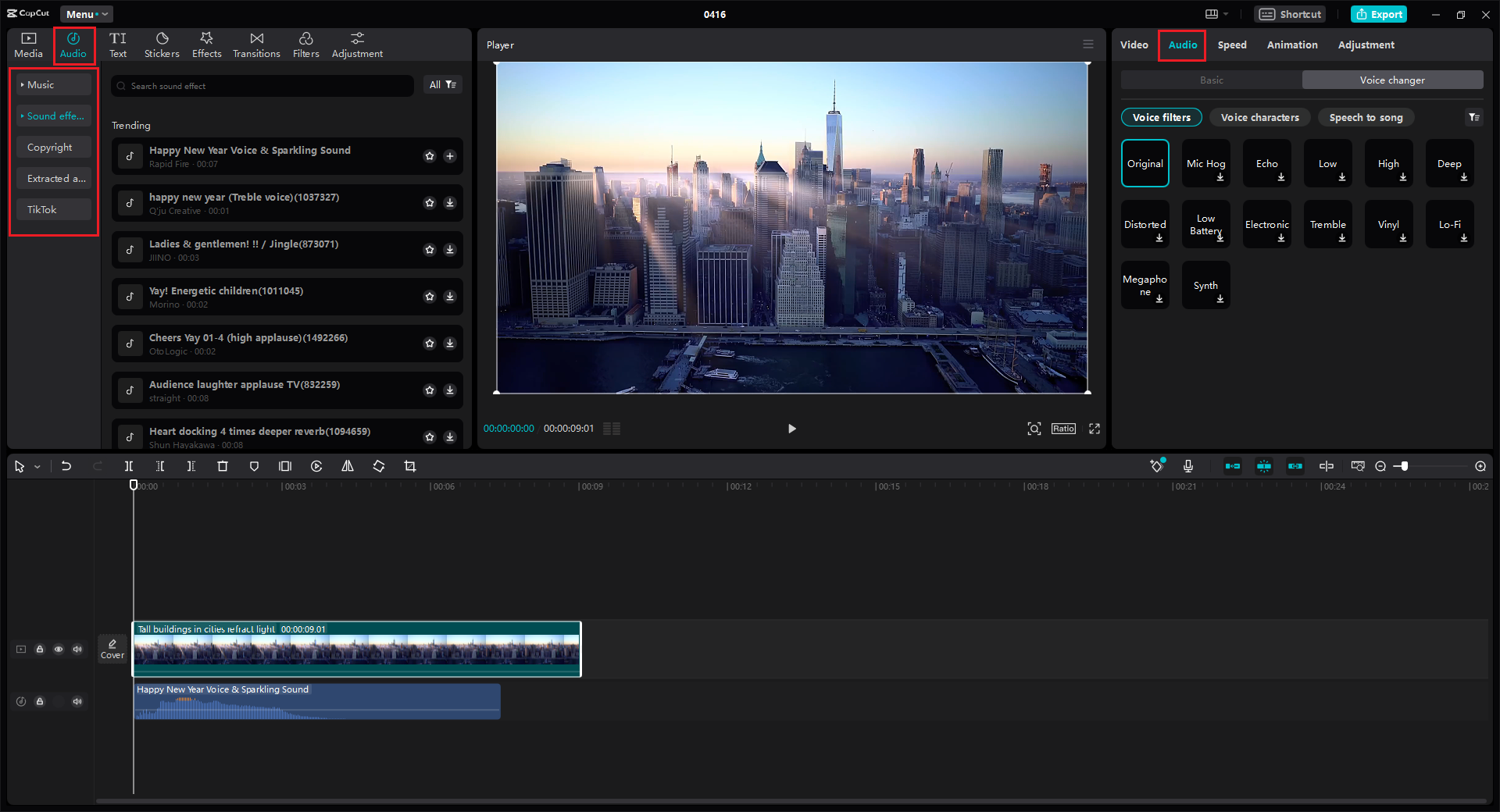Viewport: 1500px width, 812px height.
Task: Select the Rotate tool on the timeline toolbar
Action: click(379, 466)
